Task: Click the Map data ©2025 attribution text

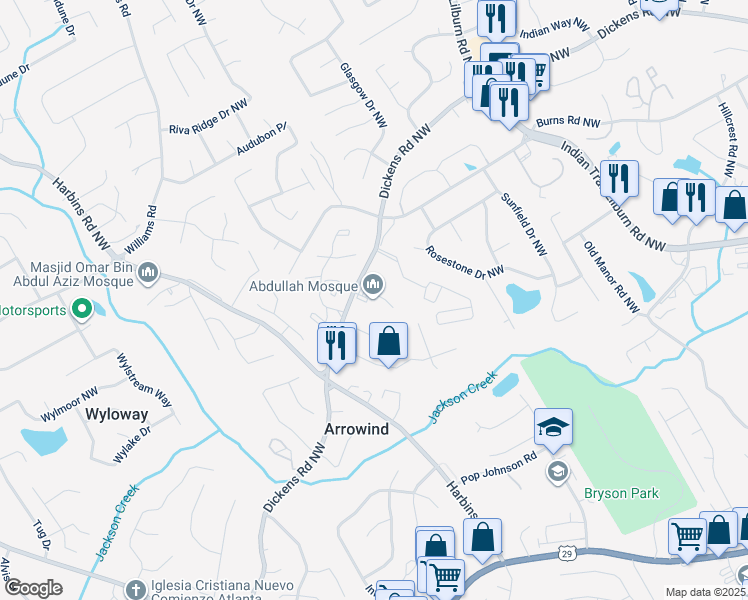Action: 706,592
